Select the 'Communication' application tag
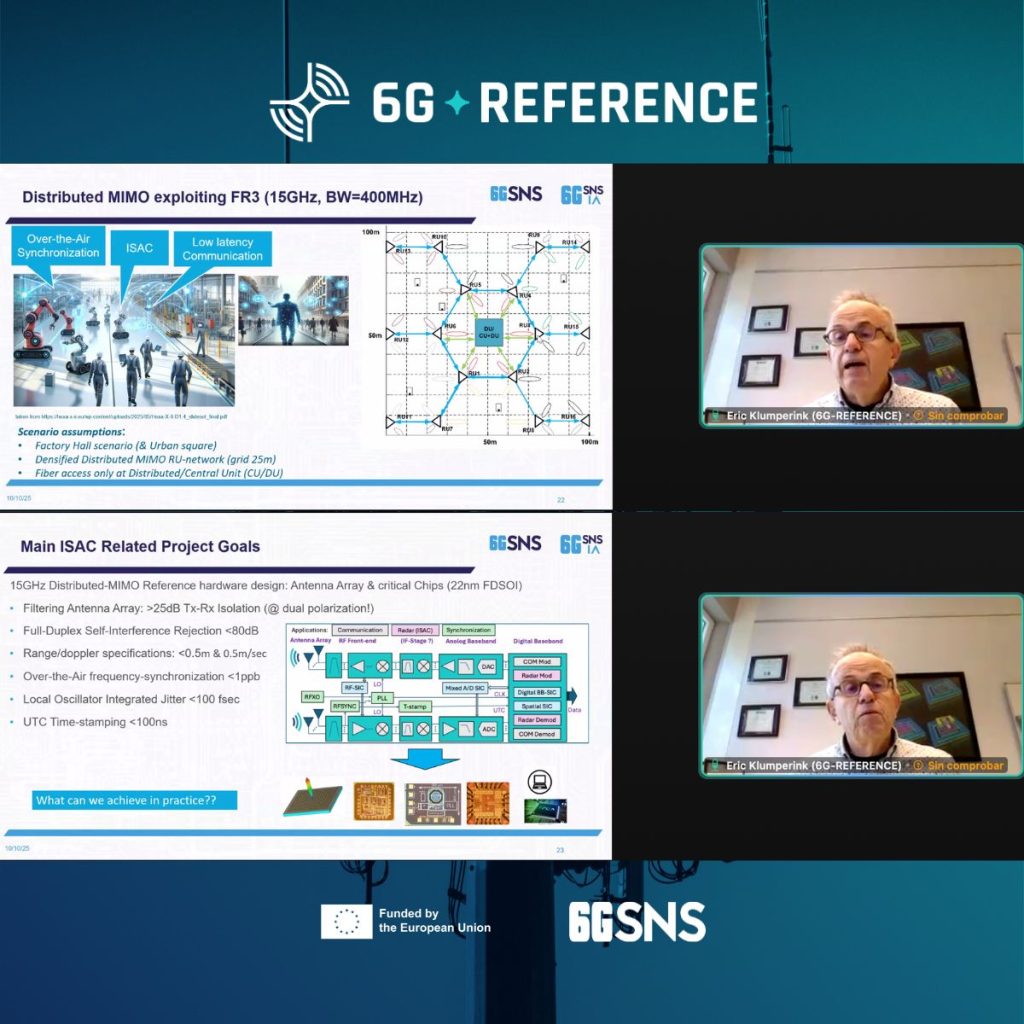This screenshot has height=1024, width=1024. click(360, 630)
